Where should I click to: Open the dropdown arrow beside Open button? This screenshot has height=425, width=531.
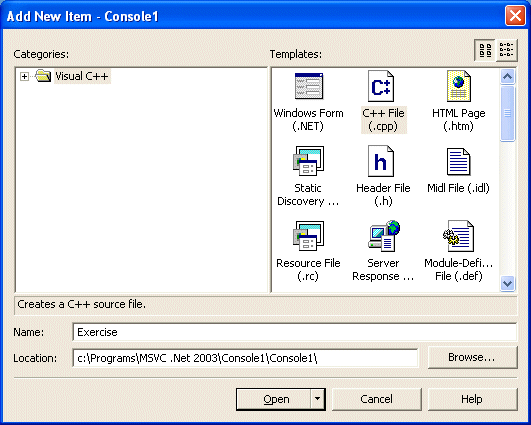pos(317,399)
